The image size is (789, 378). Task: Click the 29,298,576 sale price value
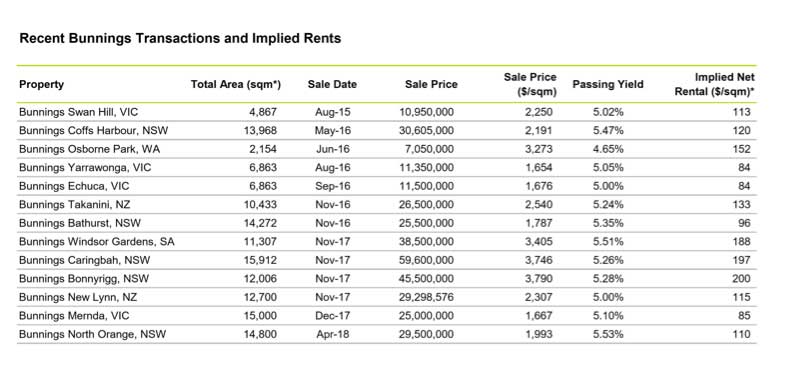pyautogui.click(x=426, y=297)
